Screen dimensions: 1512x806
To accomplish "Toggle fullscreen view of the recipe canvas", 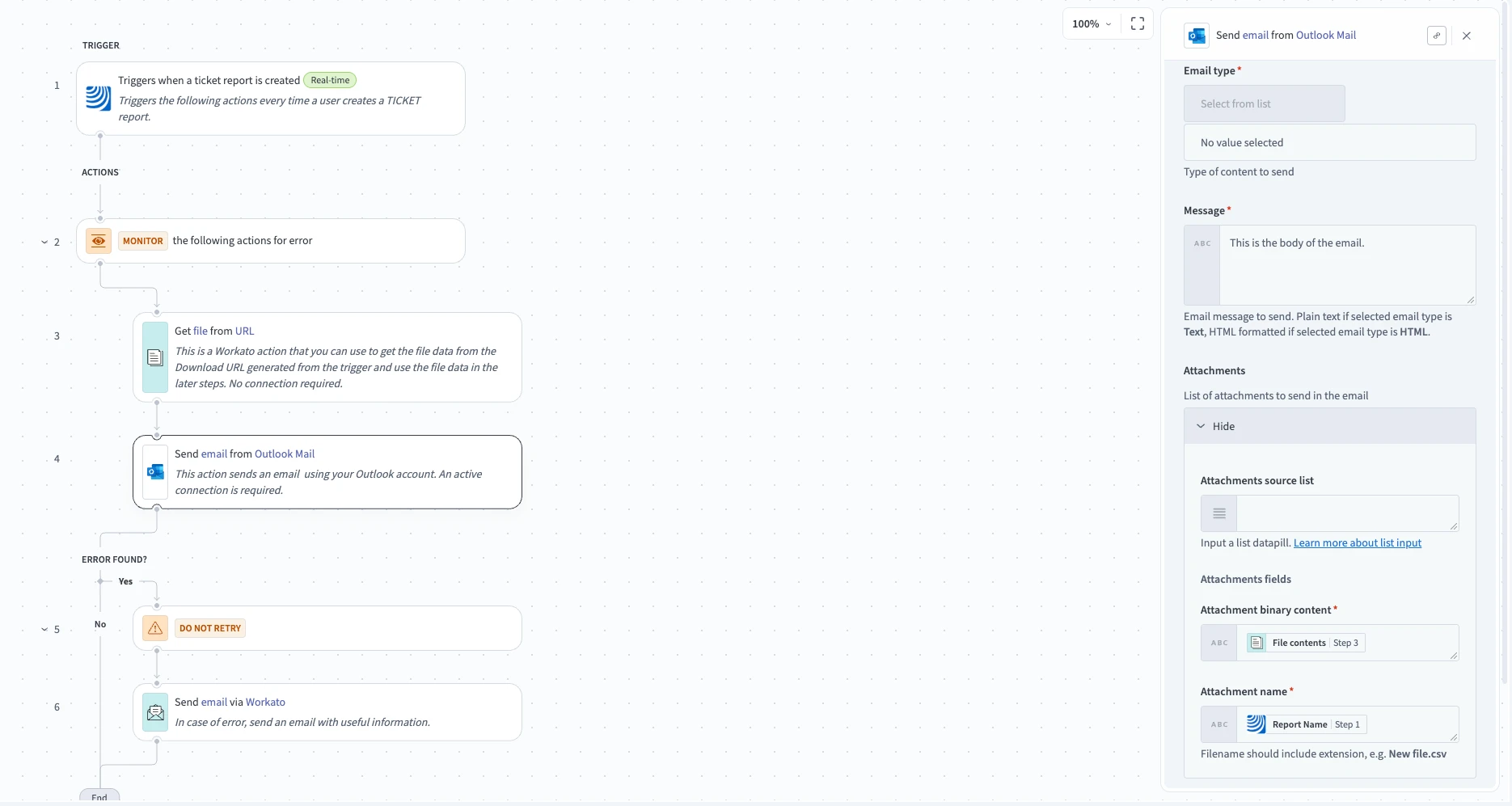I will click(x=1138, y=24).
